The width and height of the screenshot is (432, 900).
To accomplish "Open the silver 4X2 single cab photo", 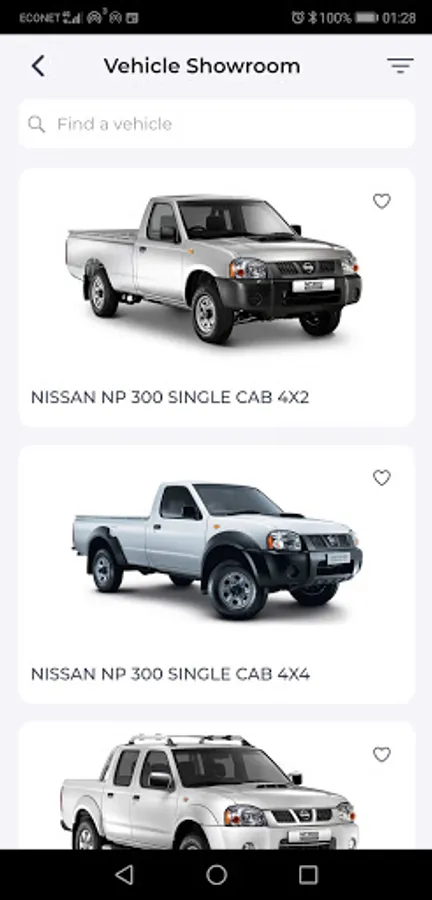I will 213,270.
